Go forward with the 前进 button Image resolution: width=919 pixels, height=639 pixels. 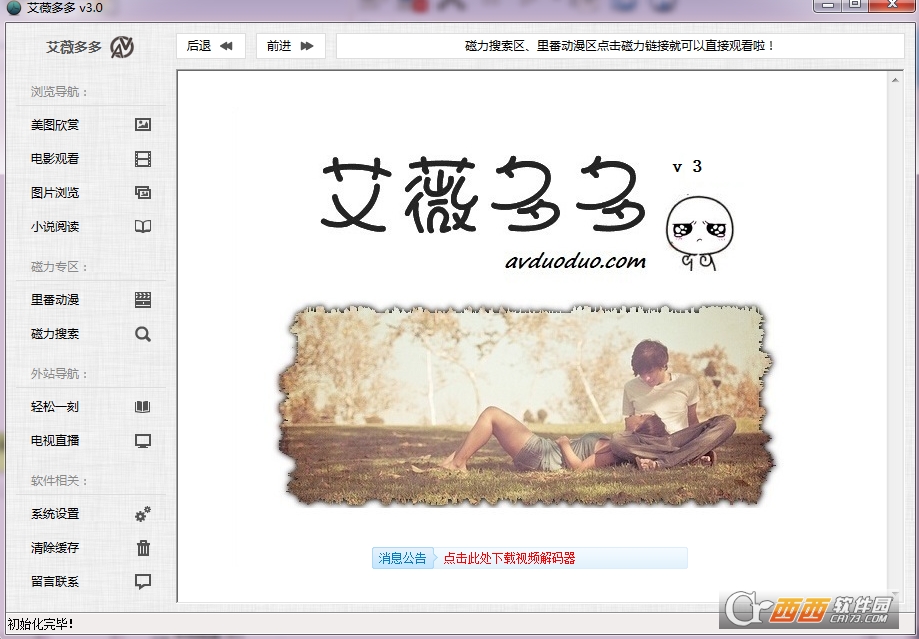click(290, 46)
